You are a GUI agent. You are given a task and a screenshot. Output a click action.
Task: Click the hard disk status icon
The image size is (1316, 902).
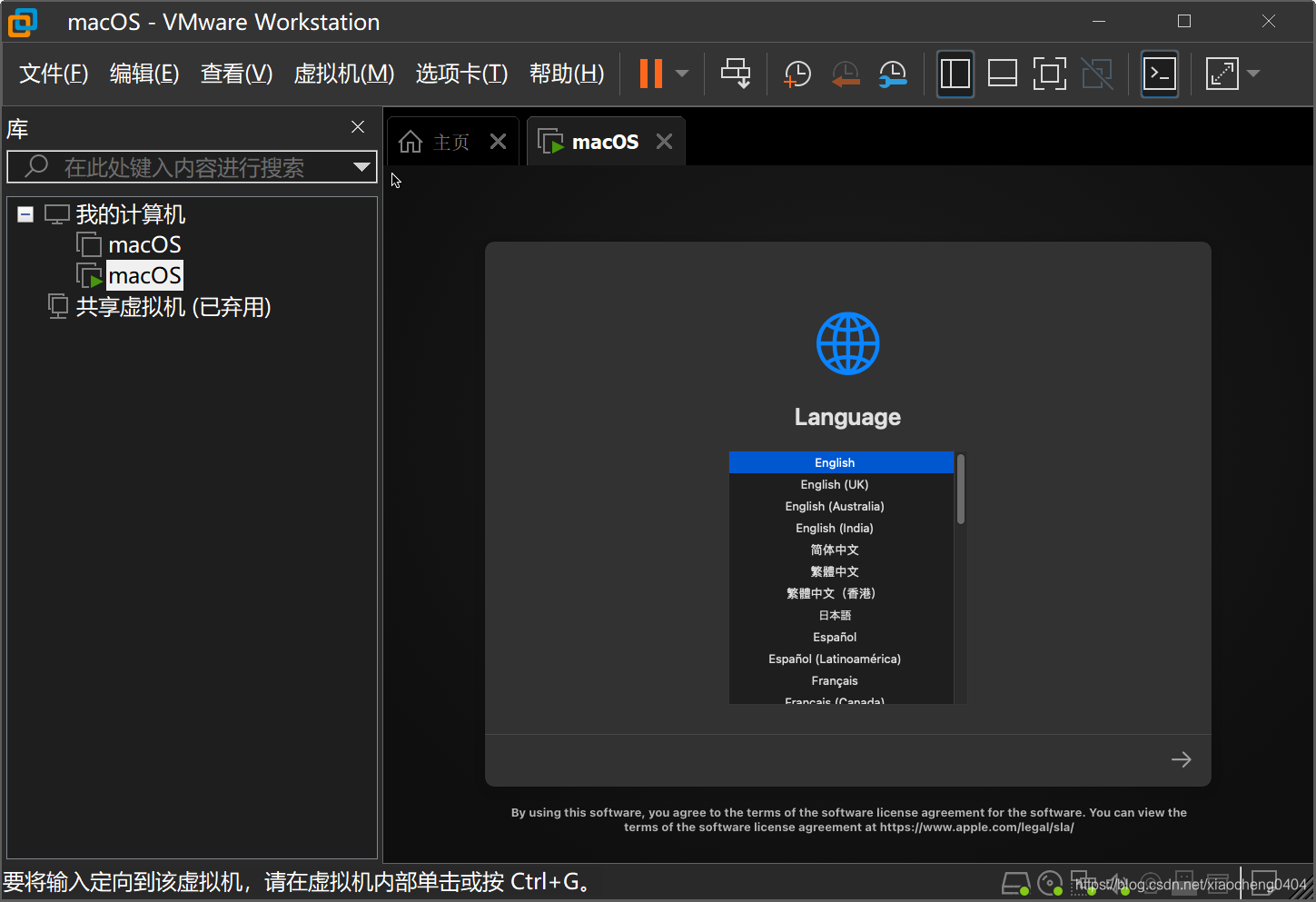click(x=1015, y=883)
